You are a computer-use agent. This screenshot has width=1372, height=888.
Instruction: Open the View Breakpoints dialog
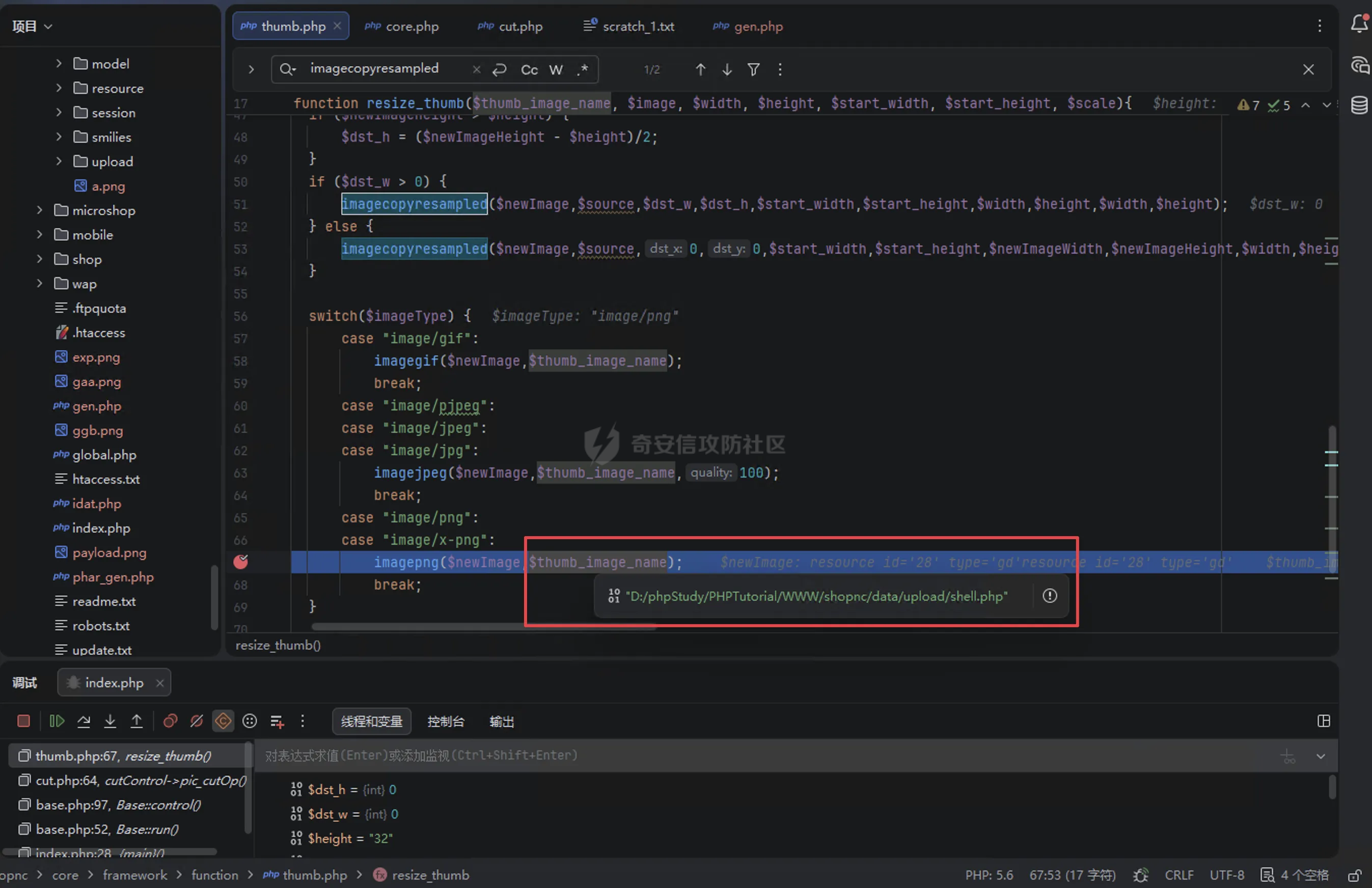[170, 721]
